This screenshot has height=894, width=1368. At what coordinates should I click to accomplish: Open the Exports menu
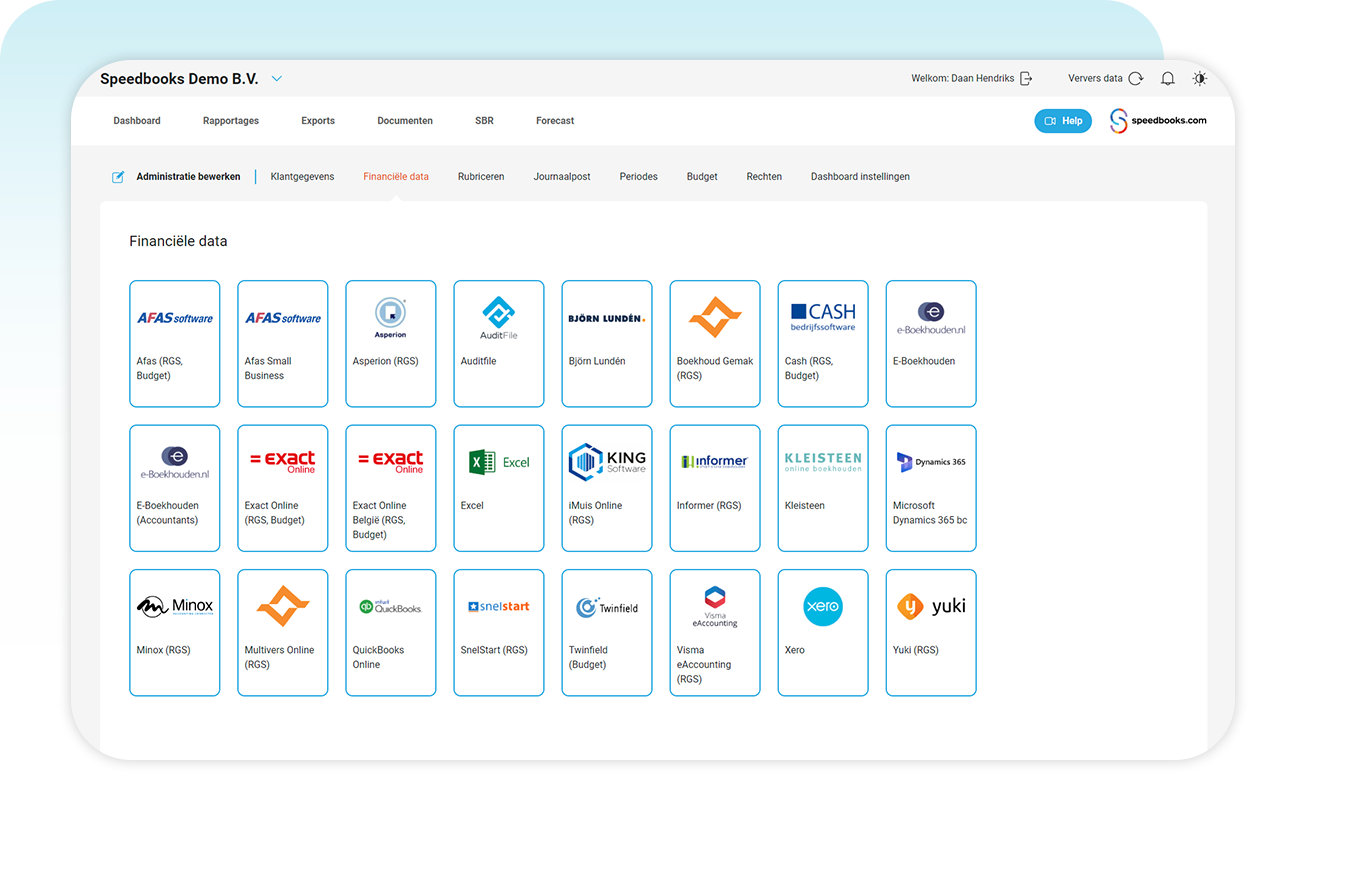318,121
